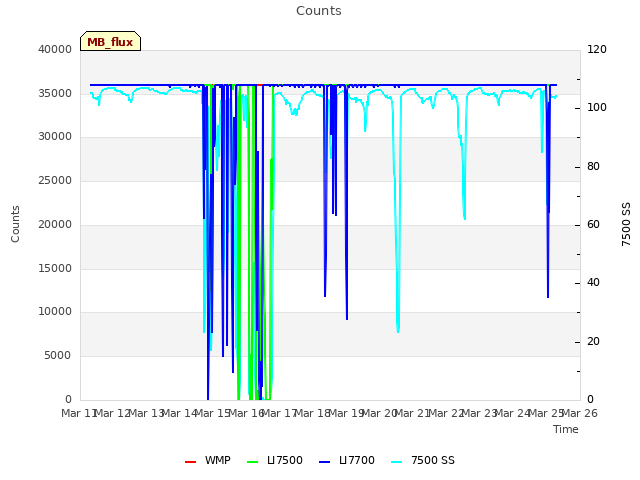Click the cyan 7500 SS legend swatch
The height and width of the screenshot is (480, 640).
click(x=396, y=462)
